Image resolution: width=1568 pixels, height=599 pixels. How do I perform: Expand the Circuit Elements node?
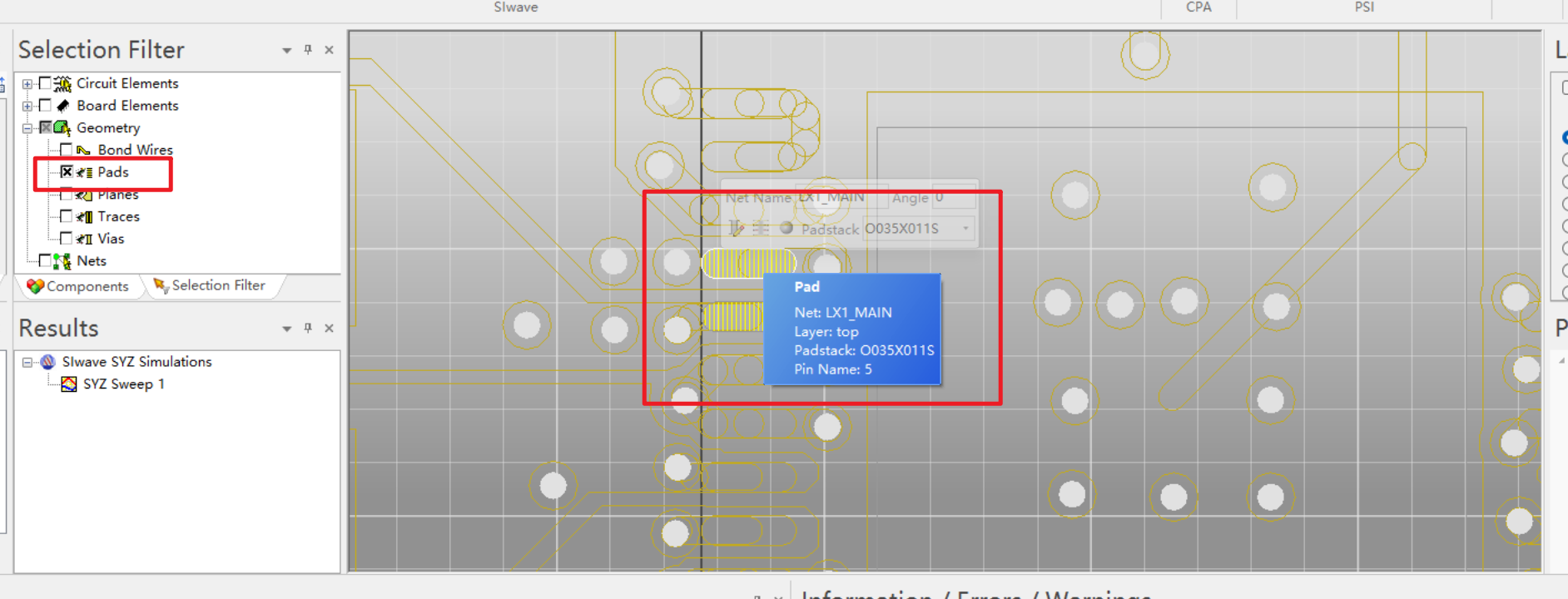(27, 84)
